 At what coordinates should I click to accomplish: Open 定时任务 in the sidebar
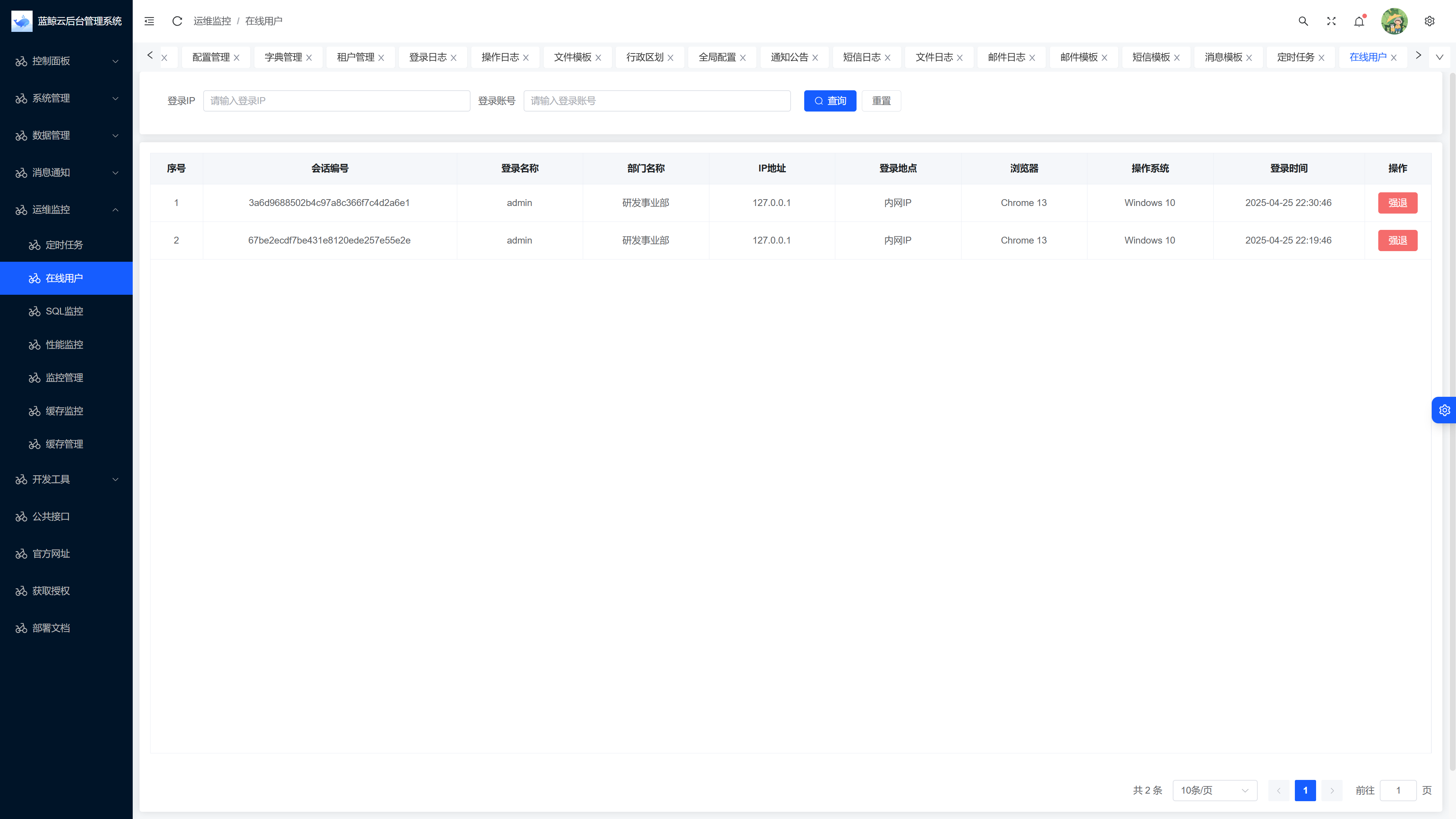[66, 245]
